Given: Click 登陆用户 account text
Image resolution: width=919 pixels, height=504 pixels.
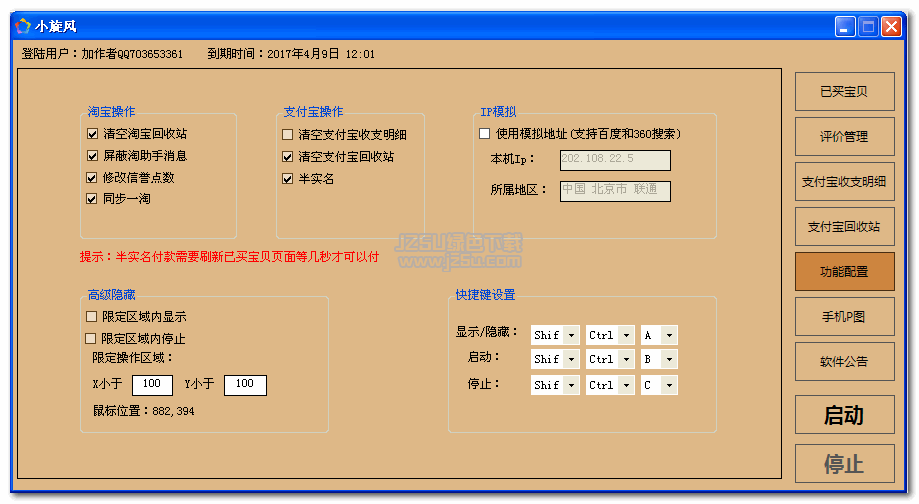Looking at the screenshot, I should point(102,54).
